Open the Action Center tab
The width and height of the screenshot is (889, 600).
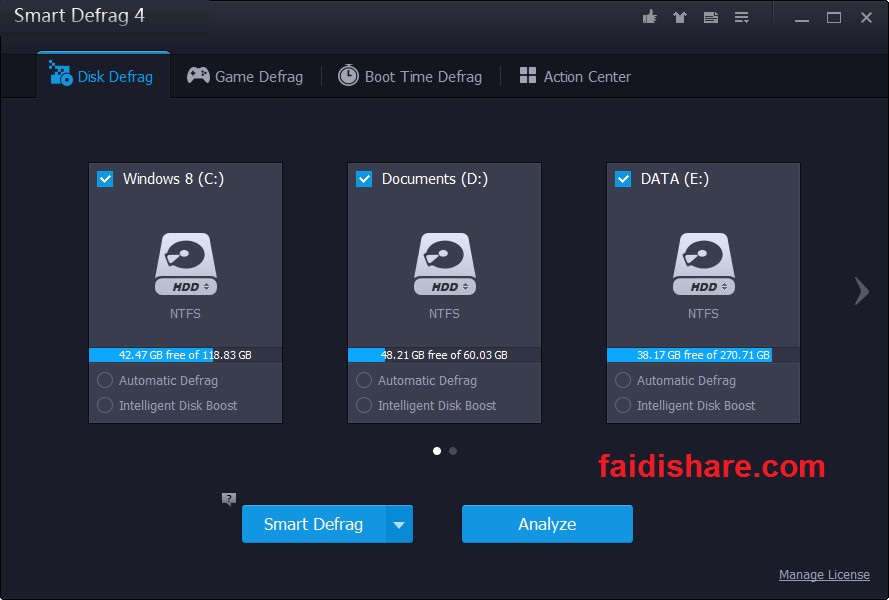(575, 76)
